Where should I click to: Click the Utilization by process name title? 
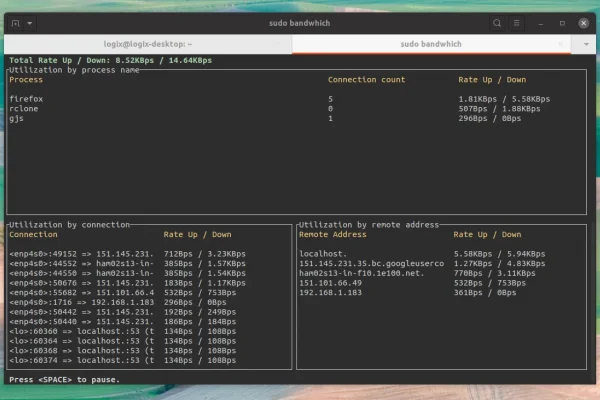click(74, 70)
